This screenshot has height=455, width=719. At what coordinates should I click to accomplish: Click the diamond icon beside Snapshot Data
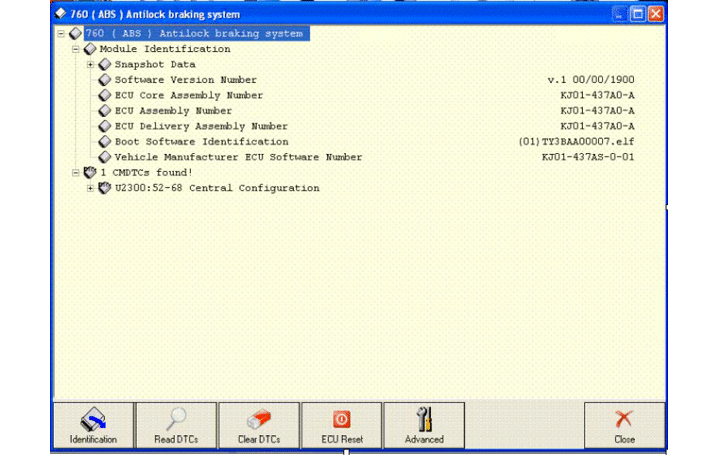105,65
